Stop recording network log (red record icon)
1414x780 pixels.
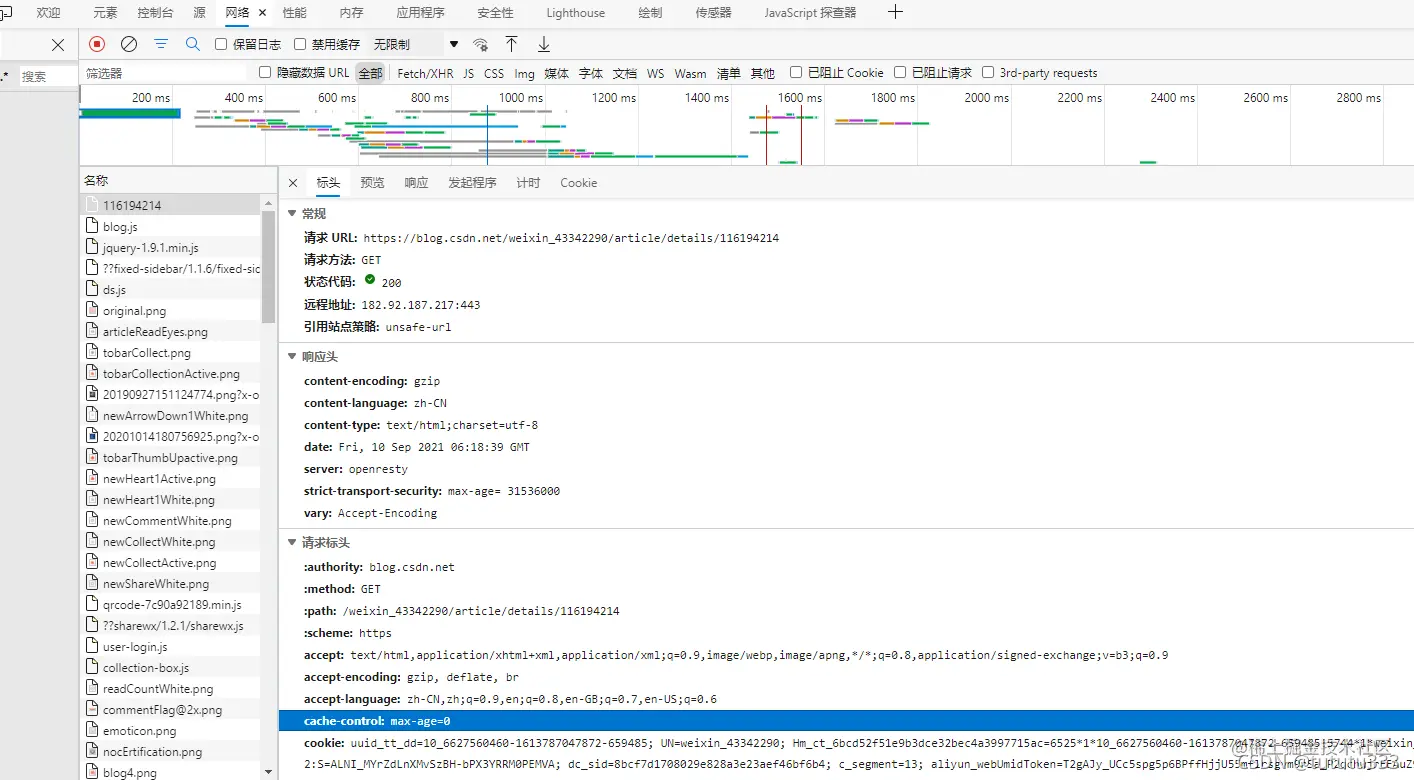(97, 44)
